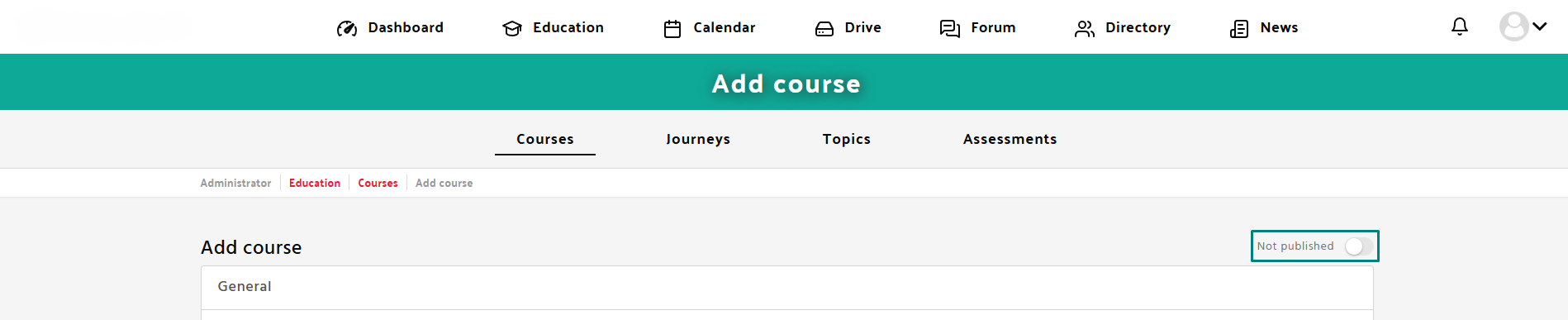Select the Courses tab

point(545,139)
